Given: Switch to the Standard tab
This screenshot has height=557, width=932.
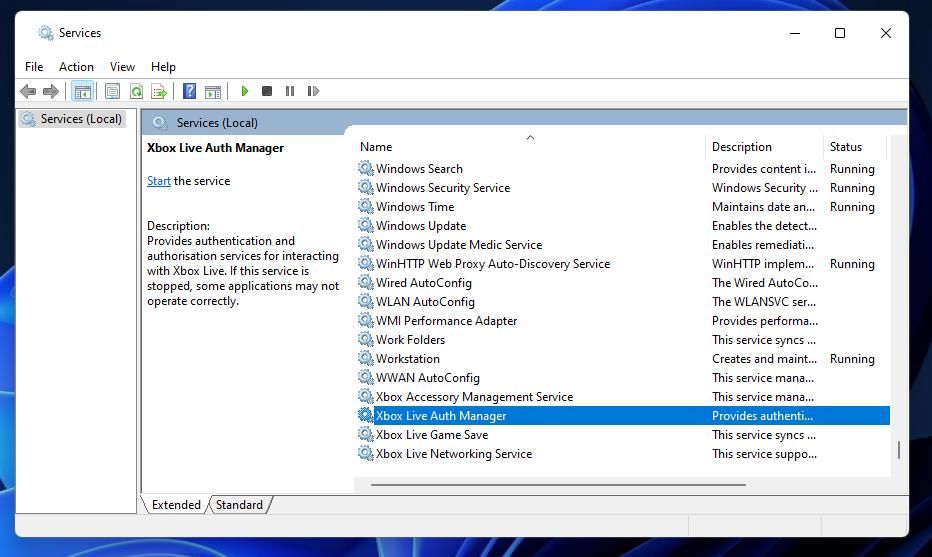Looking at the screenshot, I should click(x=239, y=505).
